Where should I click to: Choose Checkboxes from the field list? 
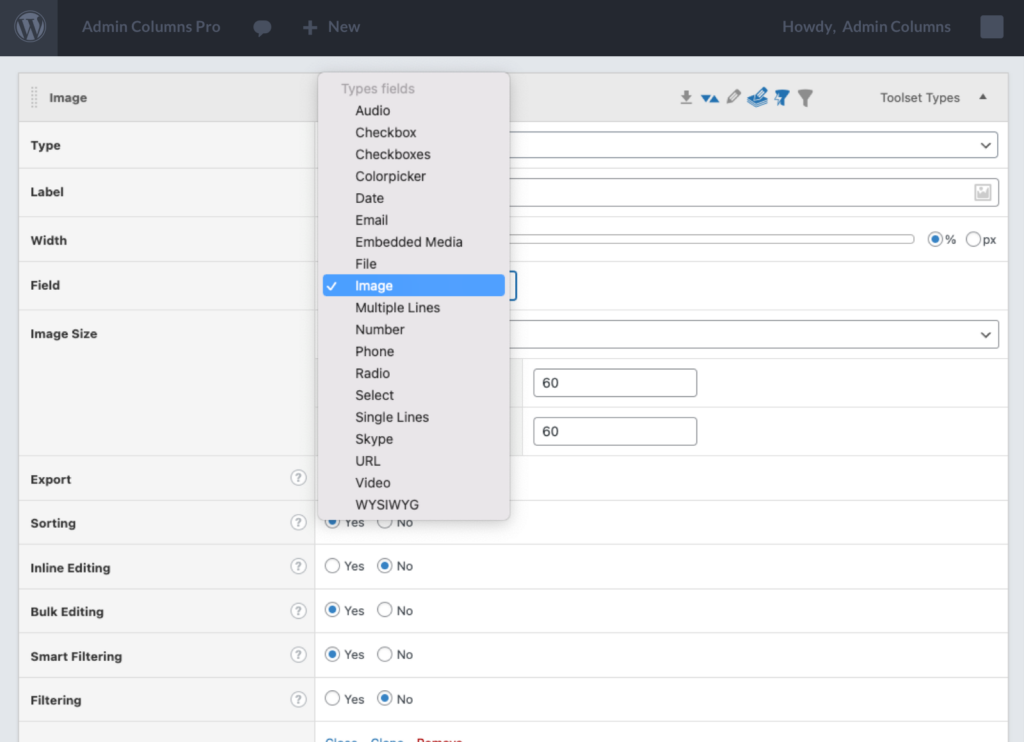[x=413, y=155]
